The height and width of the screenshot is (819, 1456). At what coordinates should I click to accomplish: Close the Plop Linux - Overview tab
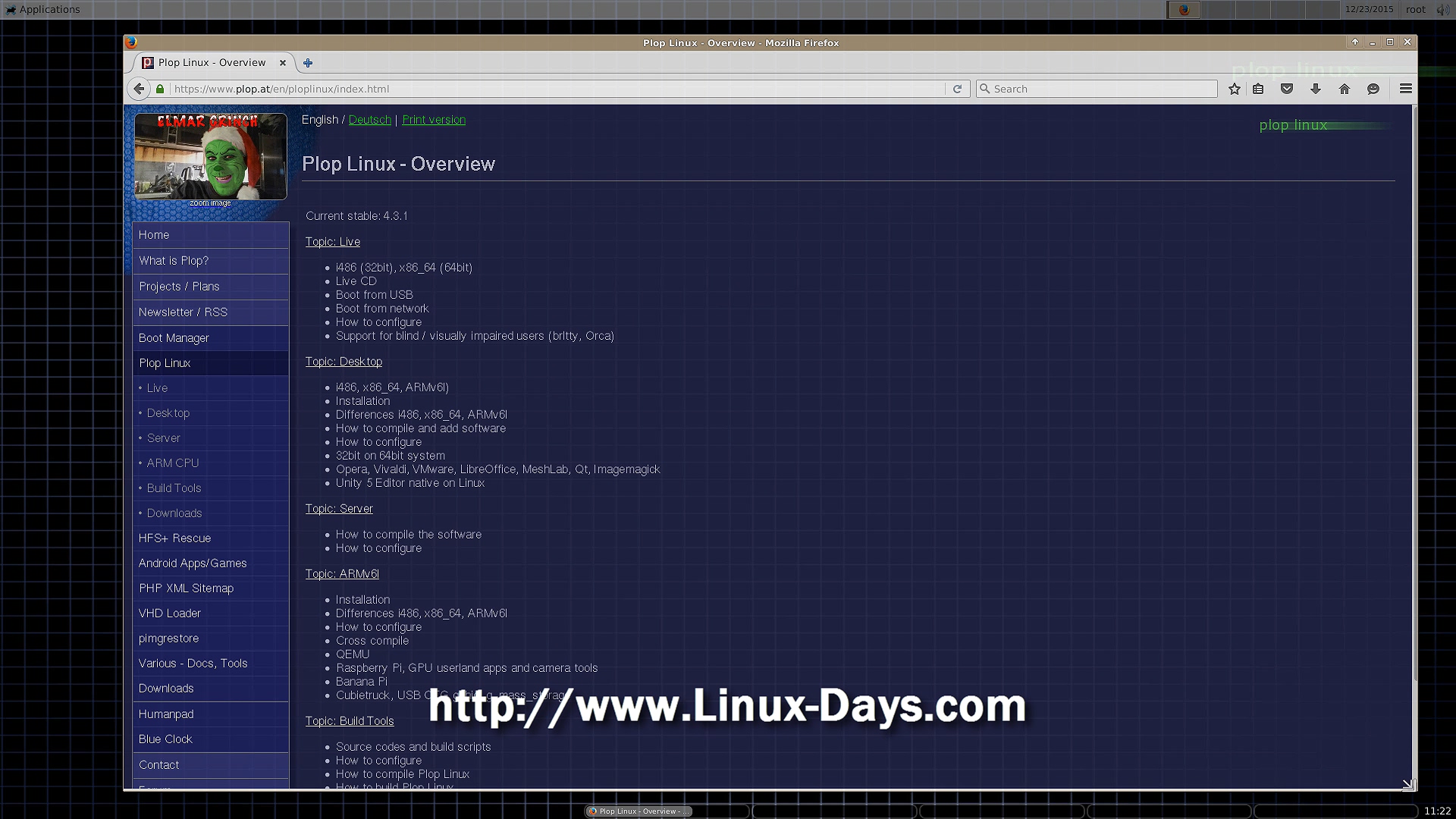[283, 63]
